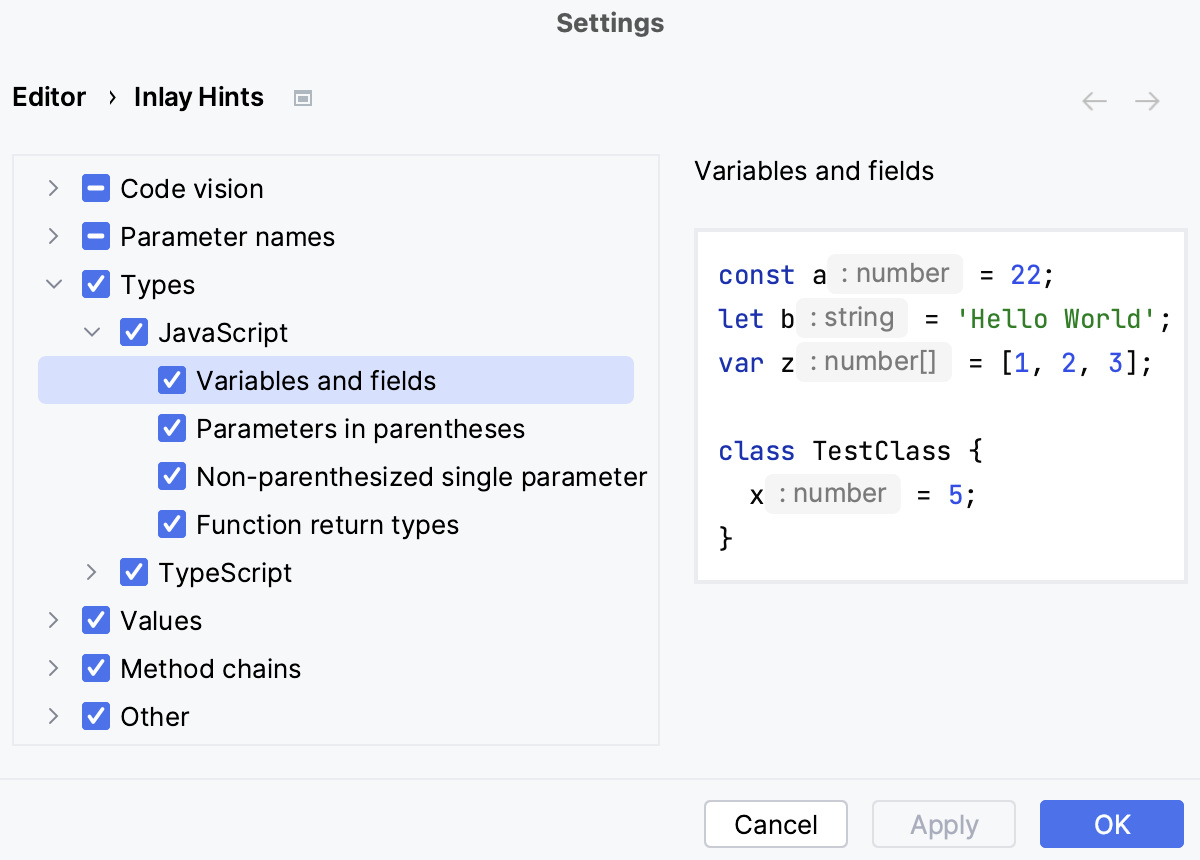Screen dimensions: 1200x860
Task: Expand the Code vision tree node
Action: click(54, 189)
